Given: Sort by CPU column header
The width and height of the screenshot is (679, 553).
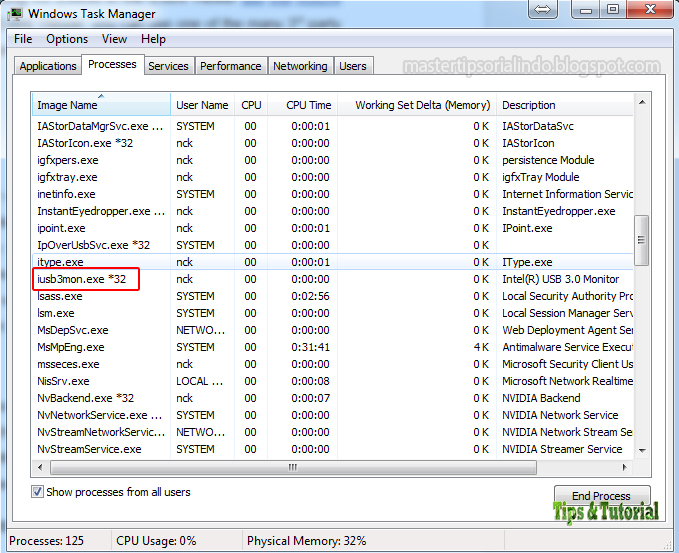Looking at the screenshot, I should tap(251, 105).
